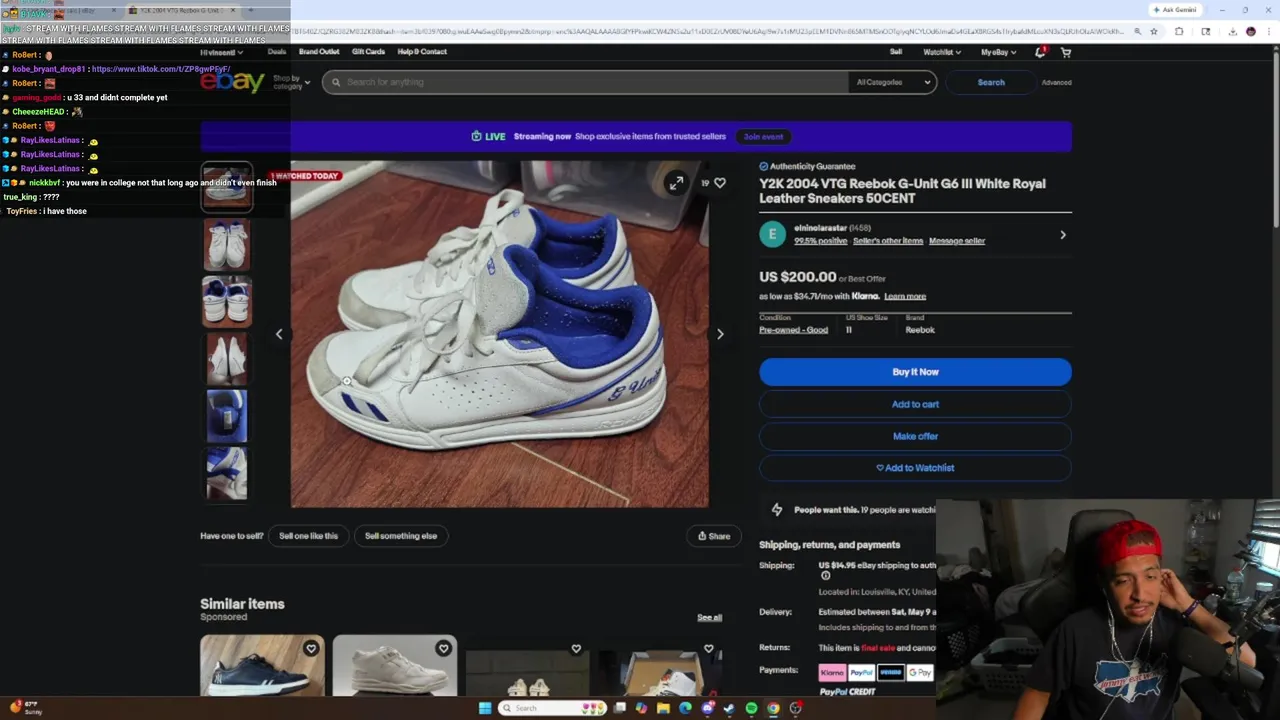Open Klarna Learn more link
This screenshot has height=720, width=1280.
click(x=905, y=296)
